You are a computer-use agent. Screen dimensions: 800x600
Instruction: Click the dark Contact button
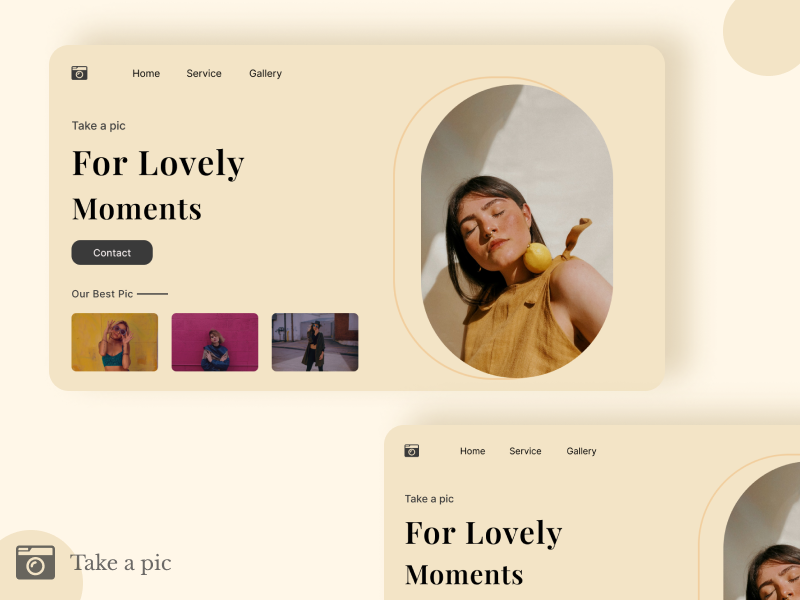(x=112, y=253)
